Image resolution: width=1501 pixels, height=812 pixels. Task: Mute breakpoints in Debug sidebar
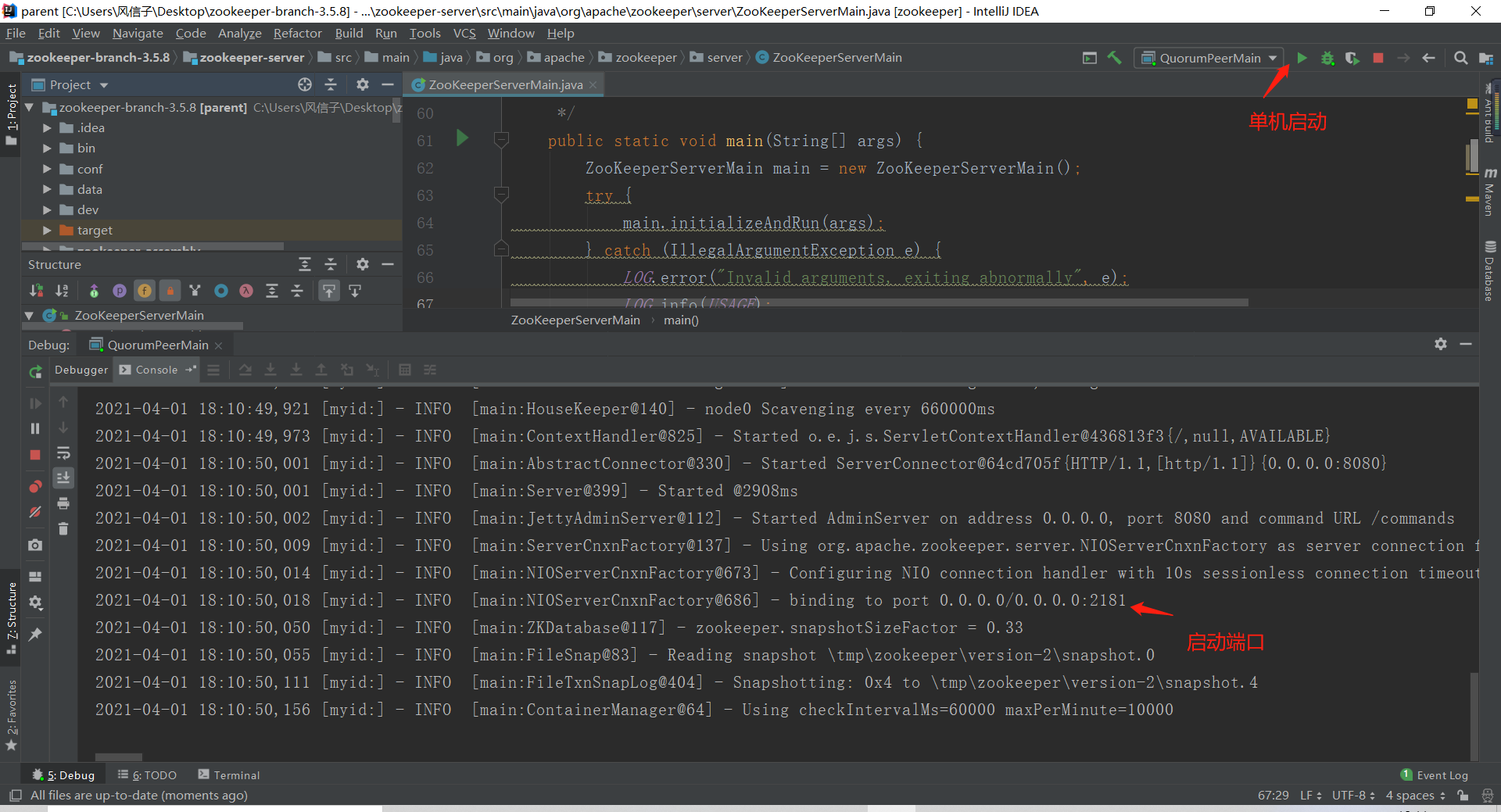(x=35, y=512)
